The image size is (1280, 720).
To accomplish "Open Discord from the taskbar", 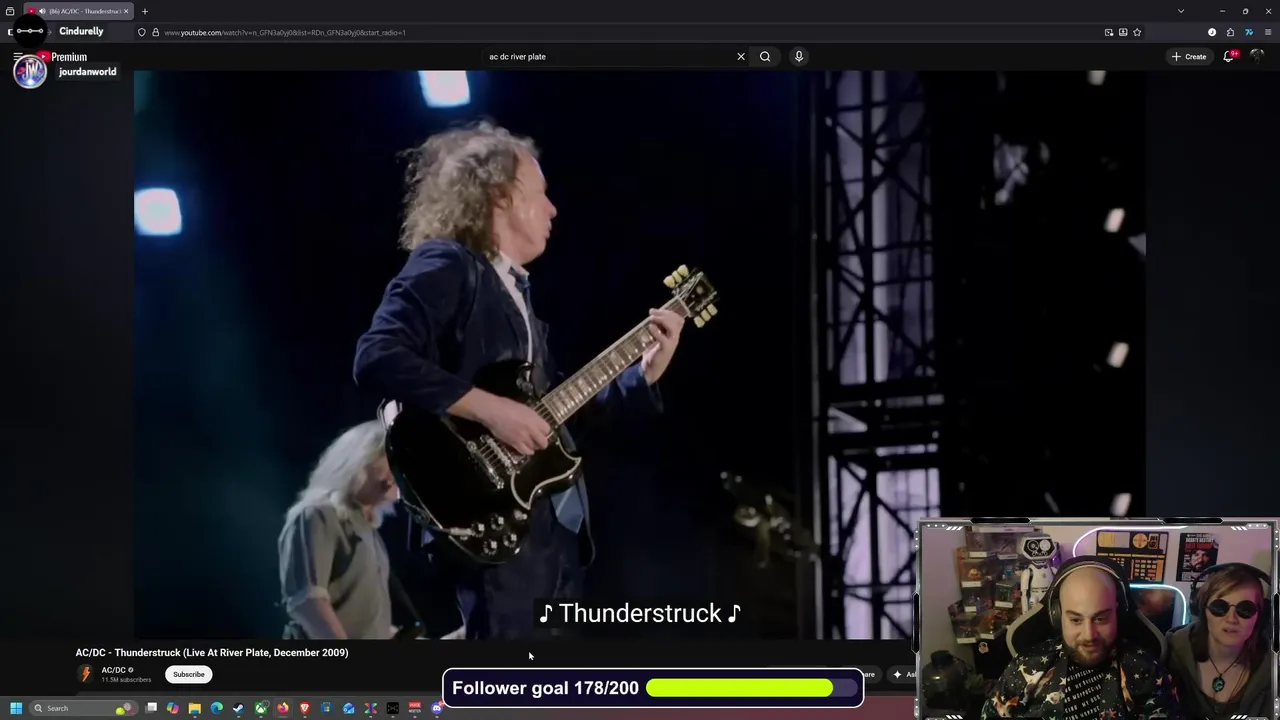I will 436,708.
